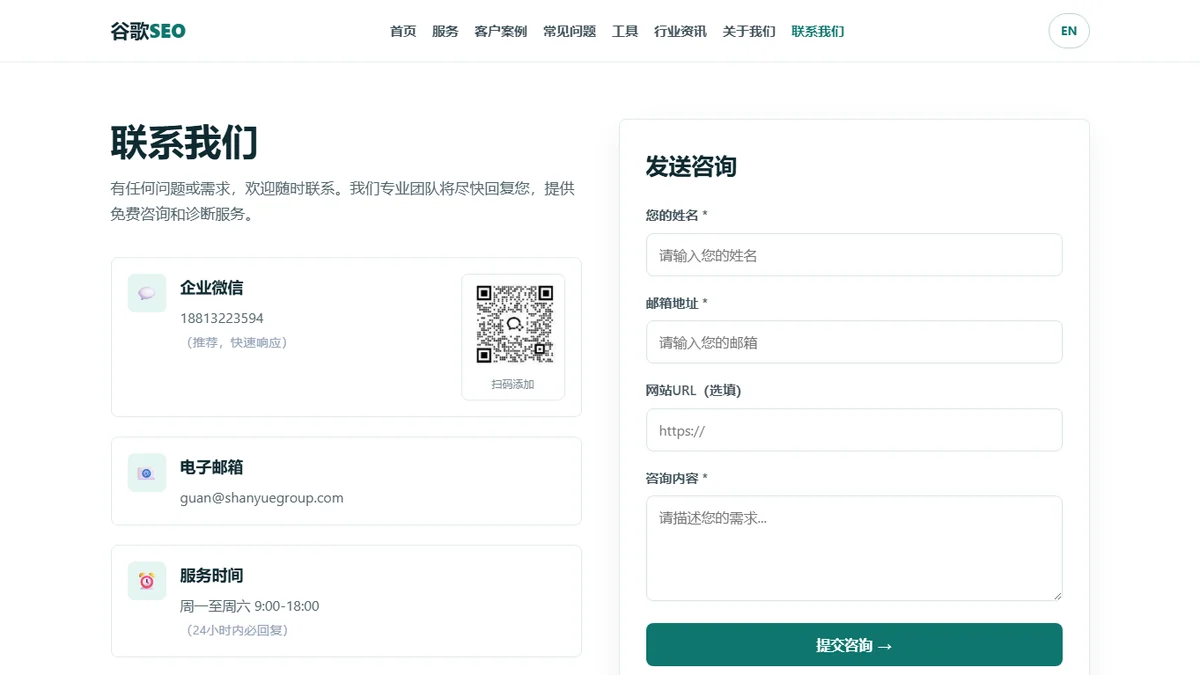Click into the 咨询内容 textarea
Image resolution: width=1200 pixels, height=675 pixels.
(854, 548)
